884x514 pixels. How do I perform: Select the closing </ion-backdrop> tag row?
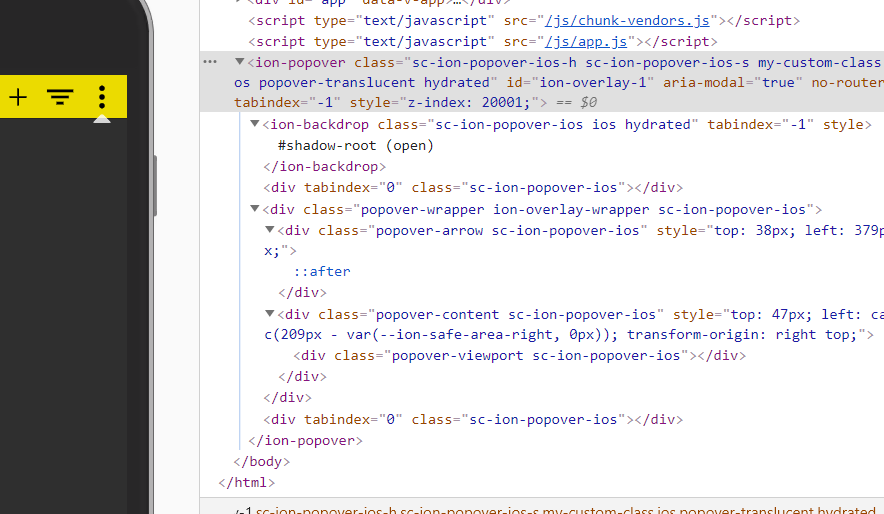pos(325,167)
